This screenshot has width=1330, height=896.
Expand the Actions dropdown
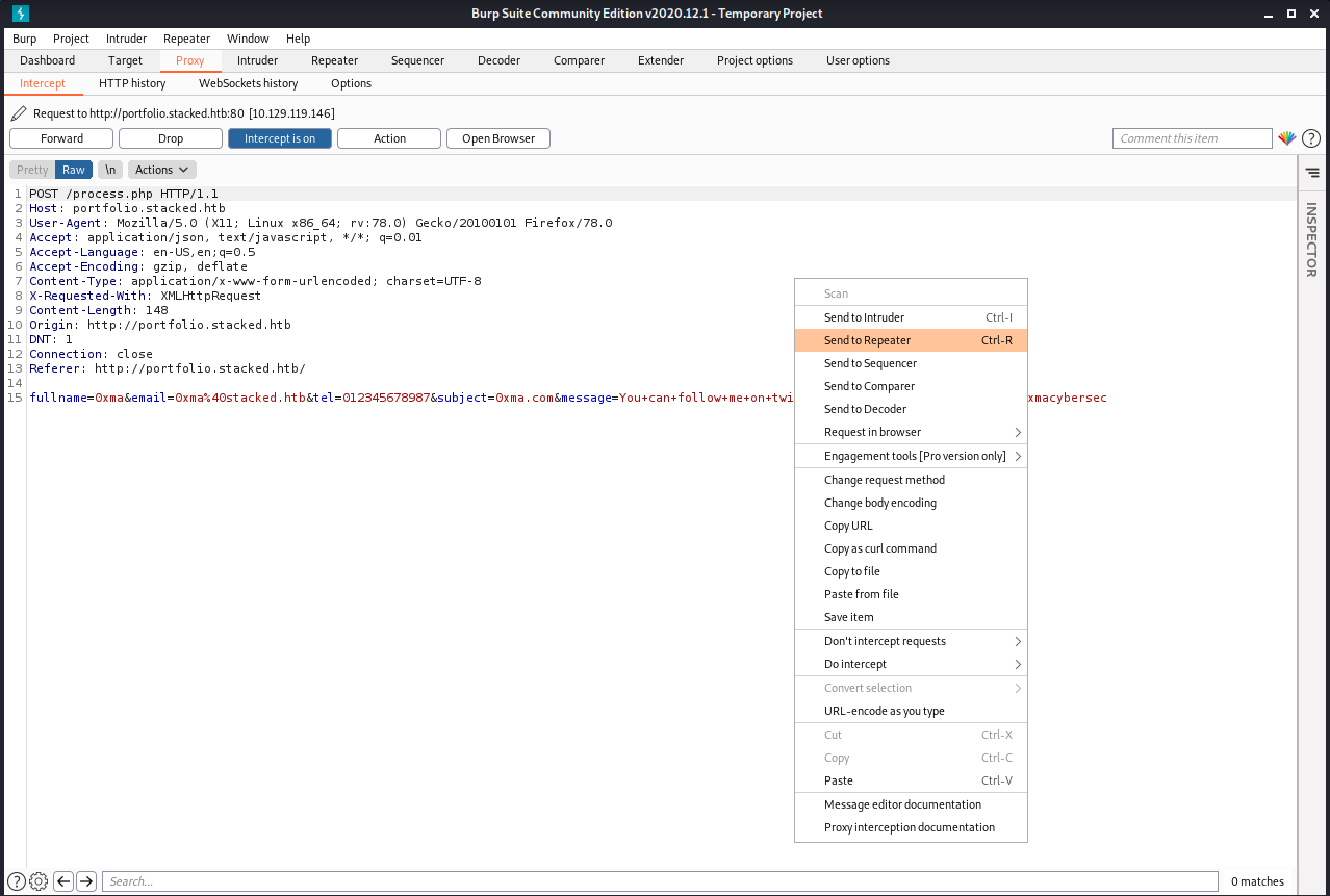(x=162, y=170)
